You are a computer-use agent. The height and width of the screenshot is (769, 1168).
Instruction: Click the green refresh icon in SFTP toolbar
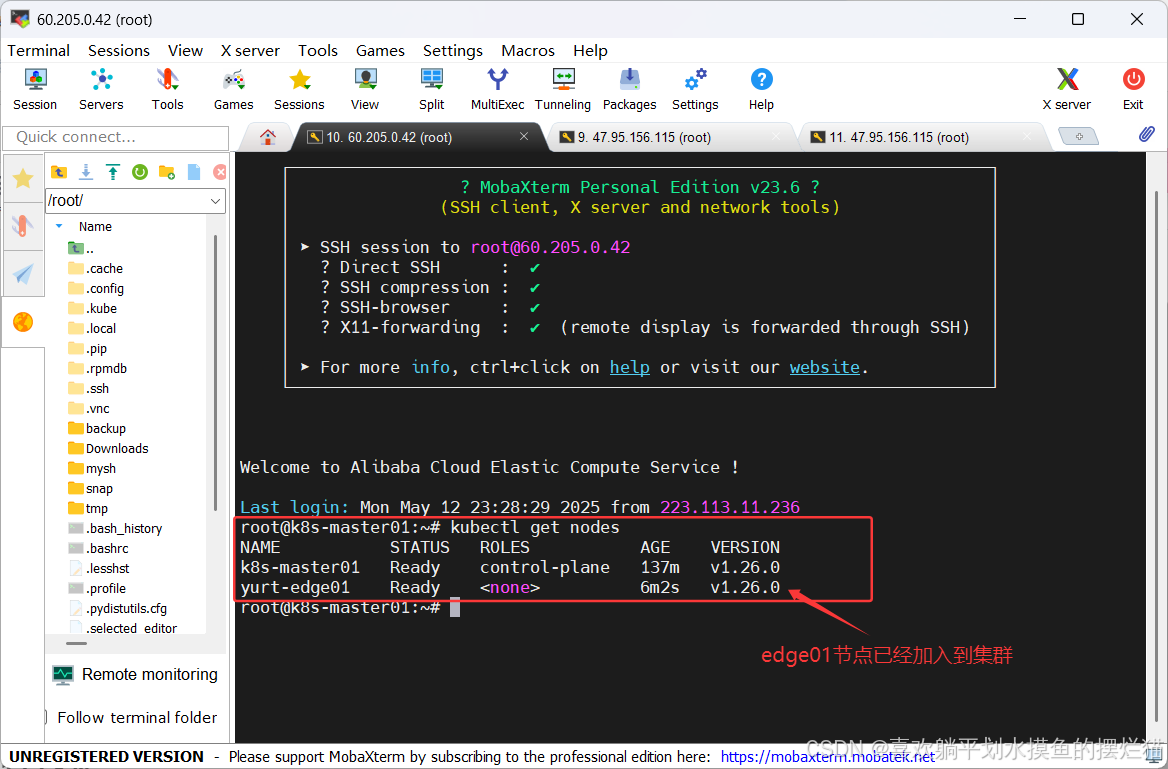pyautogui.click(x=139, y=172)
